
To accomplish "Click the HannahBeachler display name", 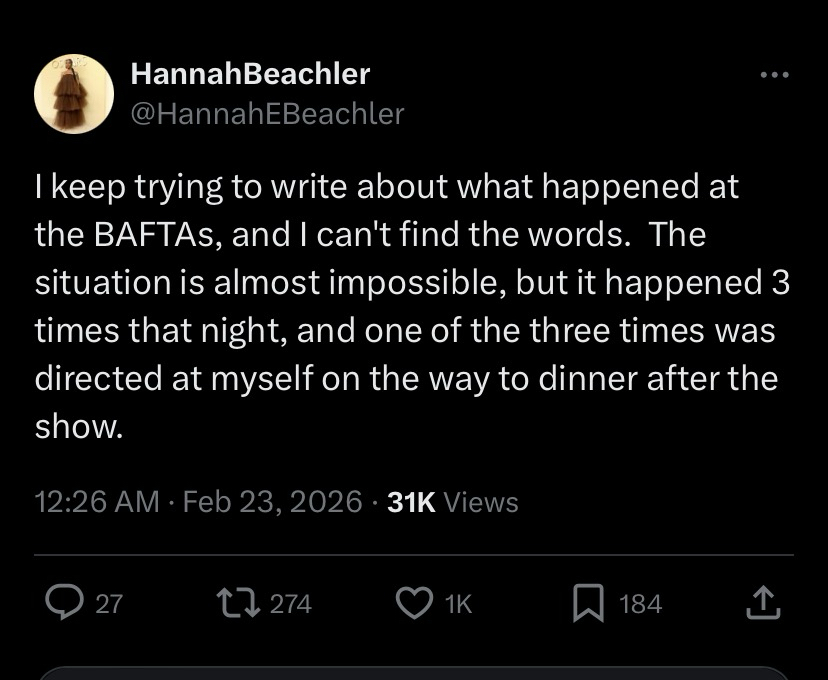I will [x=250, y=74].
